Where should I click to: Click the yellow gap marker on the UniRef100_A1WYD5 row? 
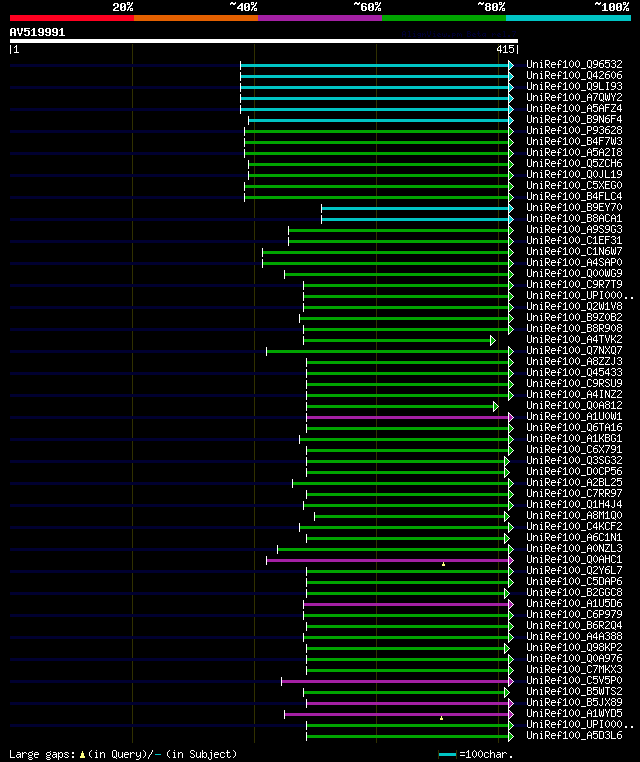point(441,718)
